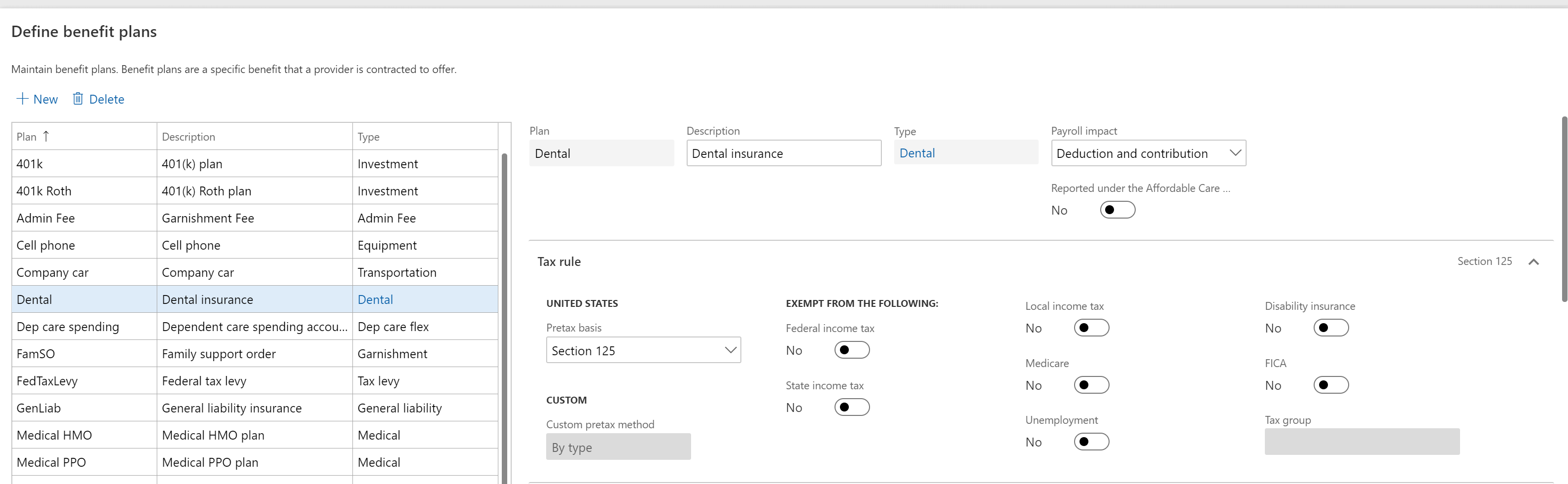Collapse the Tax rule section chevron
The height and width of the screenshot is (484, 1568).
point(1533,261)
